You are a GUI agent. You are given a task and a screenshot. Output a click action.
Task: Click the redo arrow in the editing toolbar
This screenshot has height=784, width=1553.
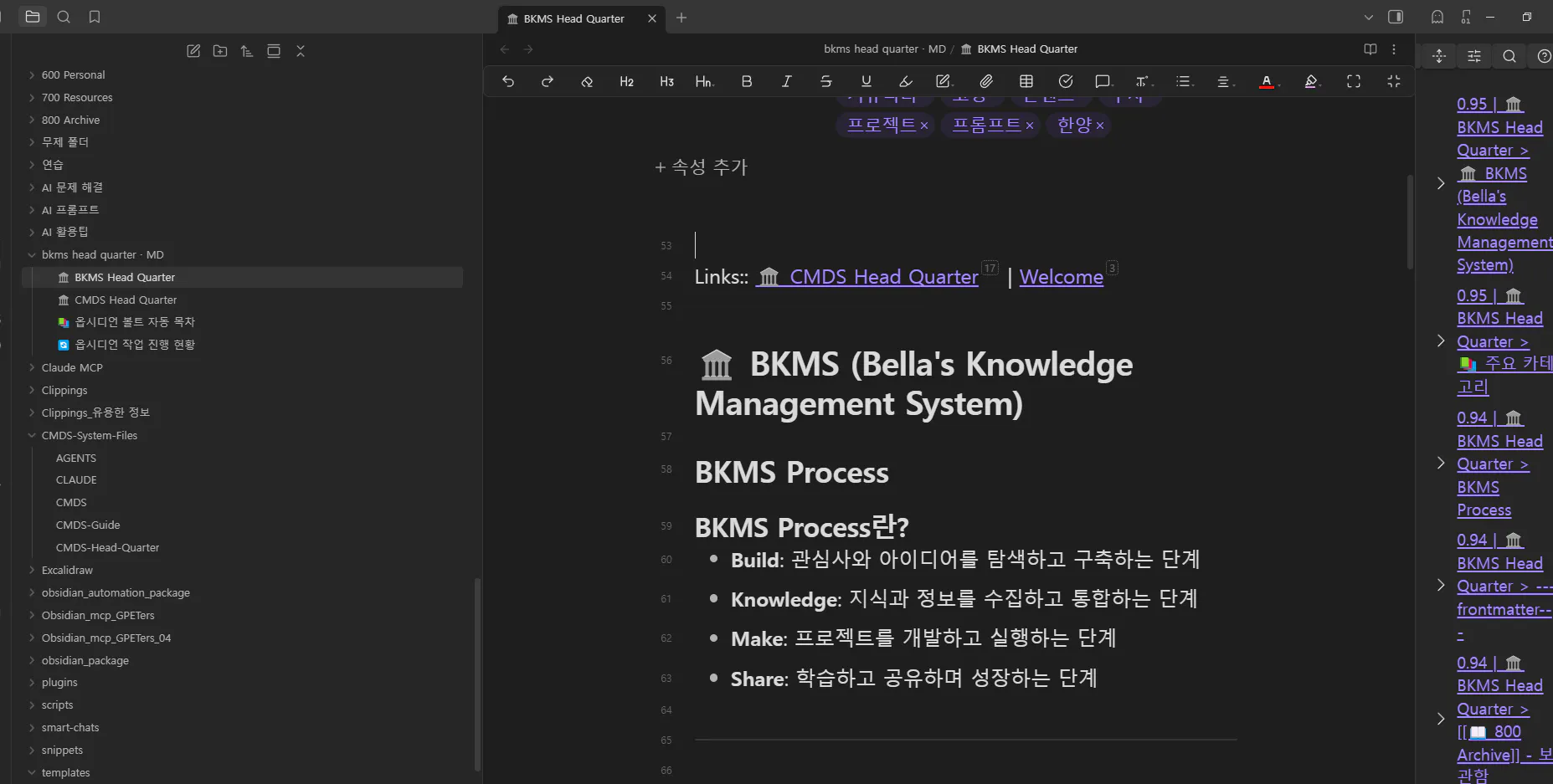coord(548,81)
